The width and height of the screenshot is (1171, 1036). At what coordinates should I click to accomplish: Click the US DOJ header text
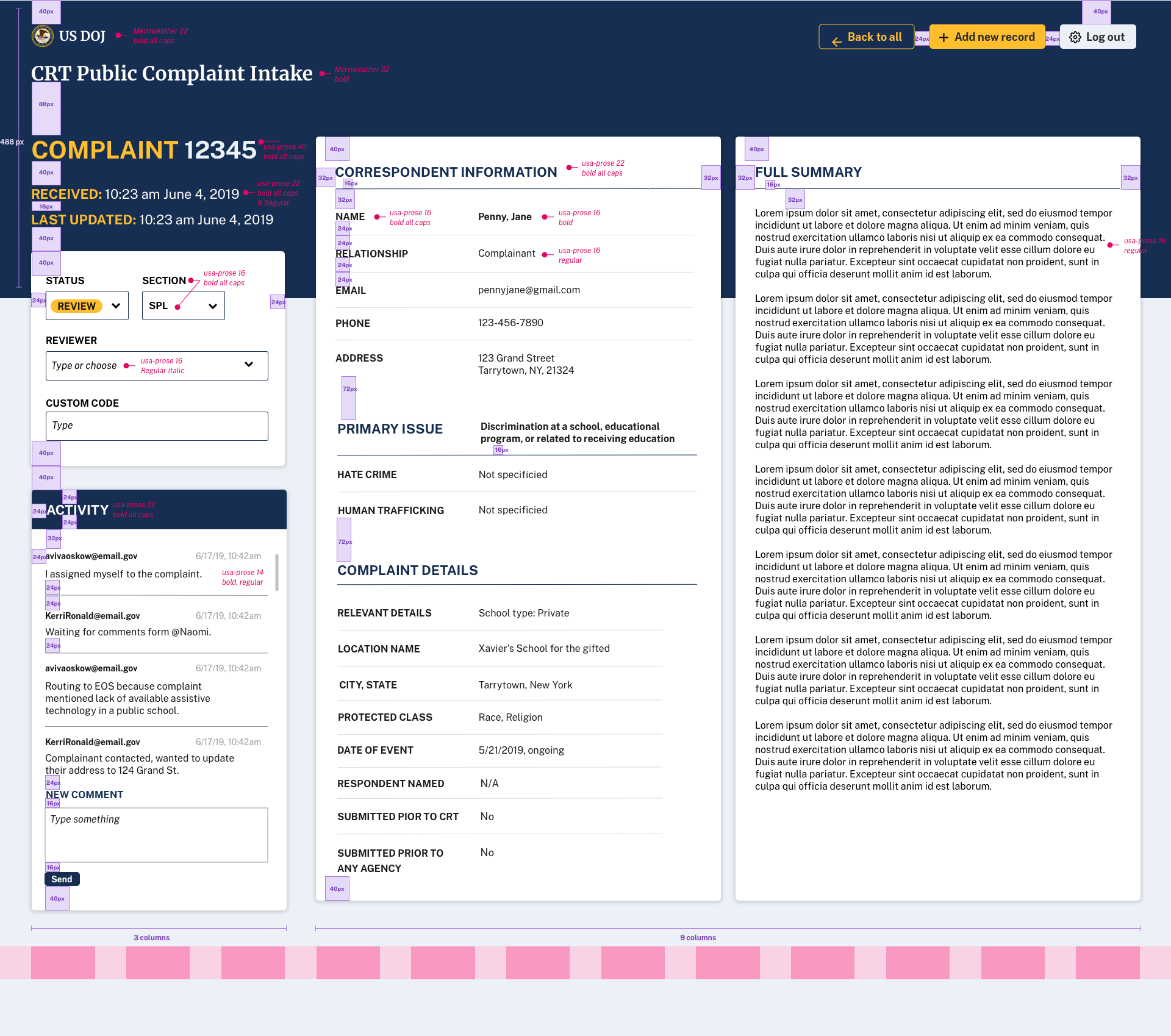(82, 36)
